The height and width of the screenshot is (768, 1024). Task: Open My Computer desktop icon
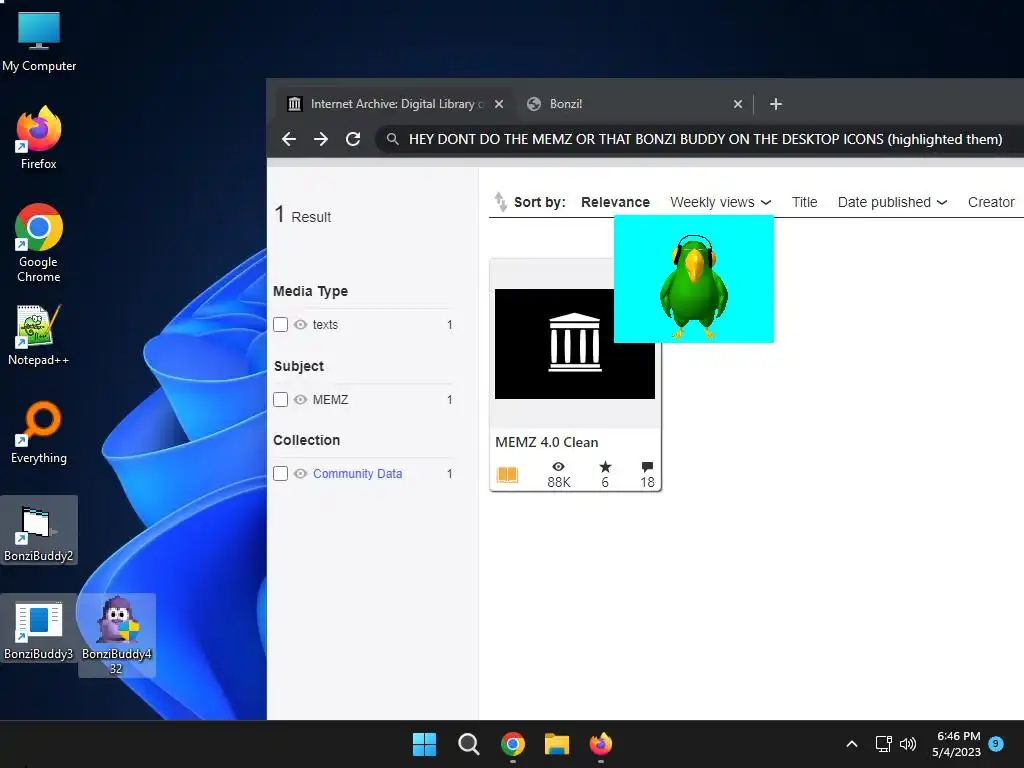click(x=39, y=42)
